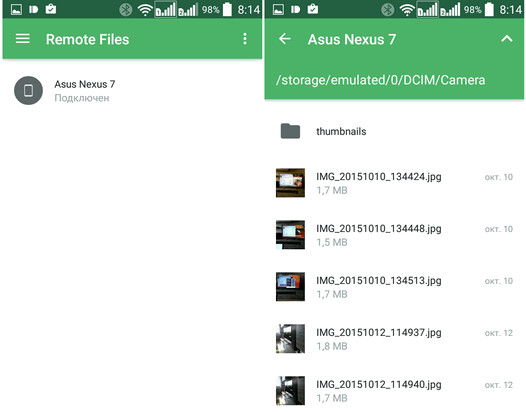This screenshot has height=412, width=526.
Task: Tap the briefcase notification icon in right status bar
Action: tap(313, 9)
